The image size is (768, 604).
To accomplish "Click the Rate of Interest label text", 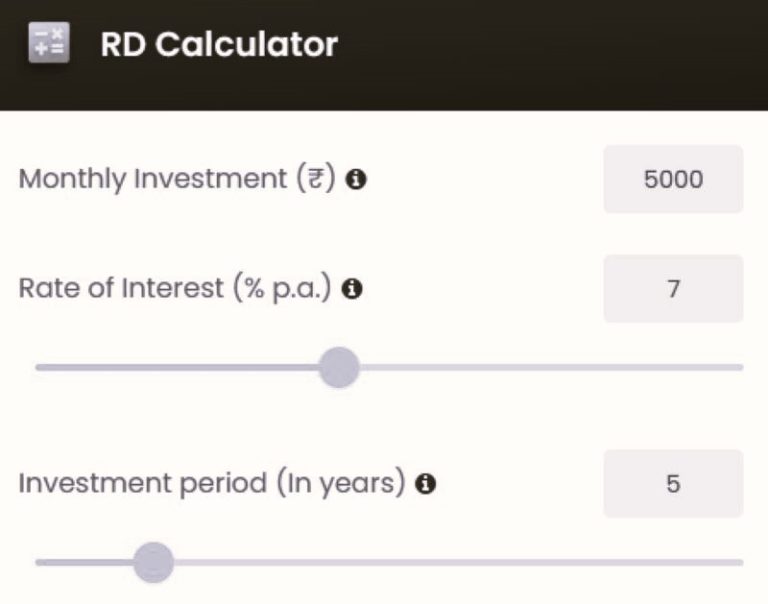I will click(176, 289).
